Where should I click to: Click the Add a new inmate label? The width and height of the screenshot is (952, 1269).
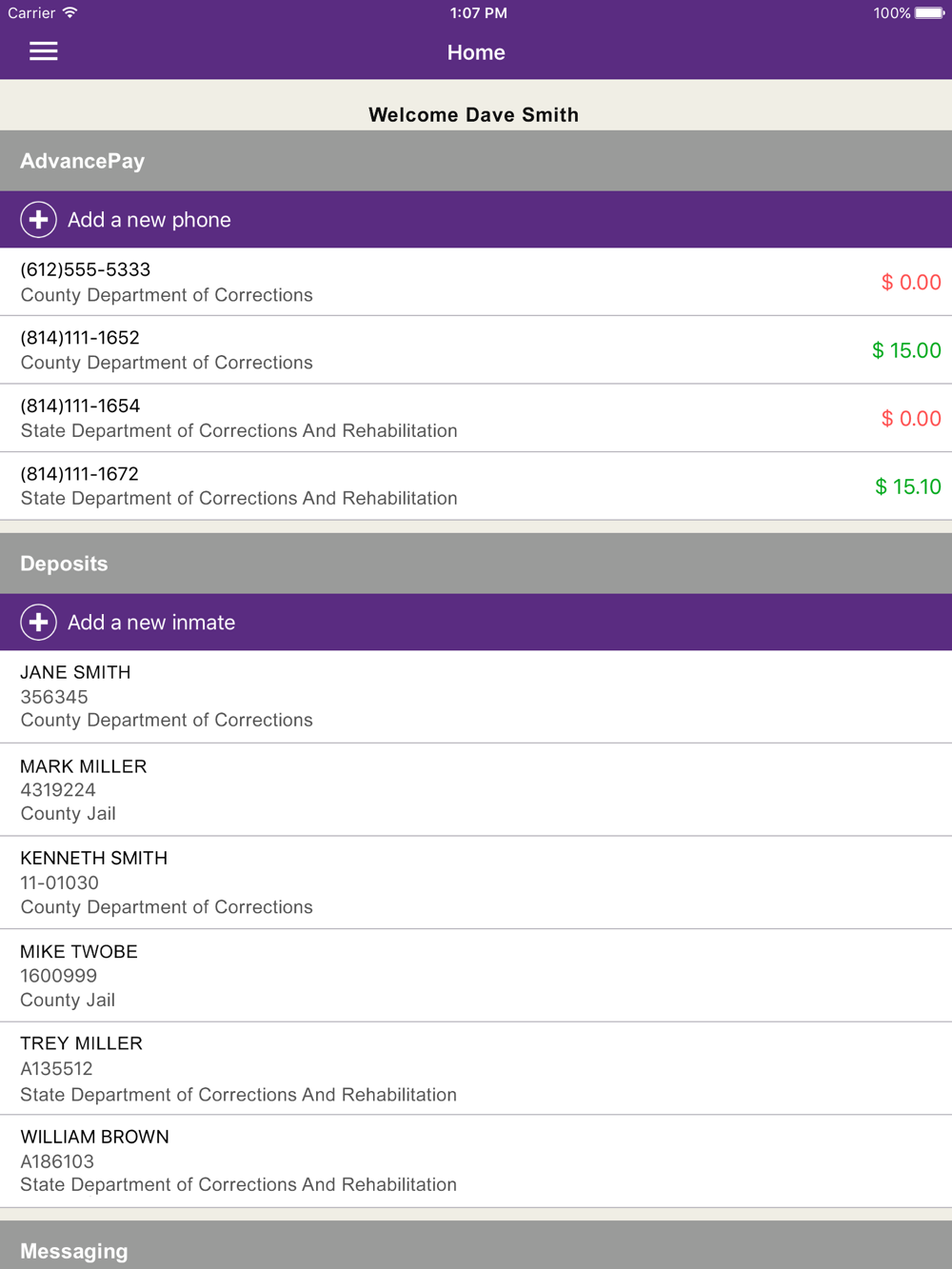click(x=151, y=623)
